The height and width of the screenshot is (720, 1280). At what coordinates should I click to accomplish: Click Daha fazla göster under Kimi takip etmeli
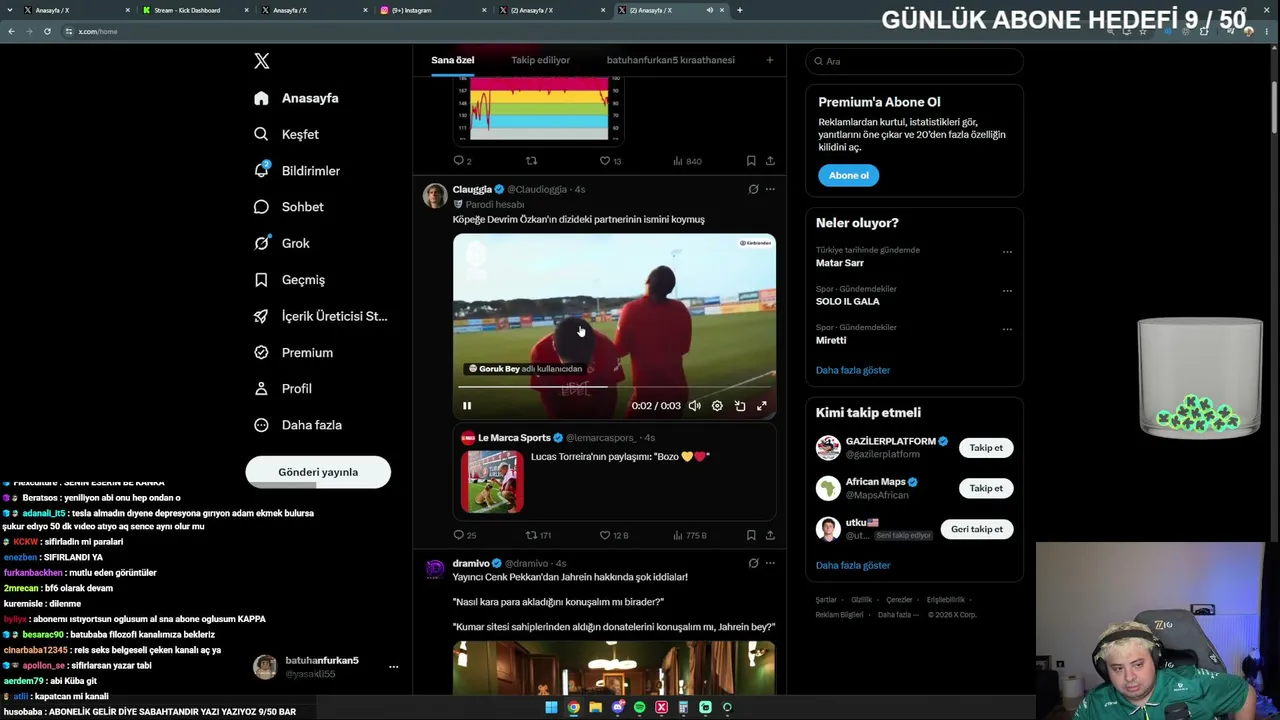click(x=853, y=565)
